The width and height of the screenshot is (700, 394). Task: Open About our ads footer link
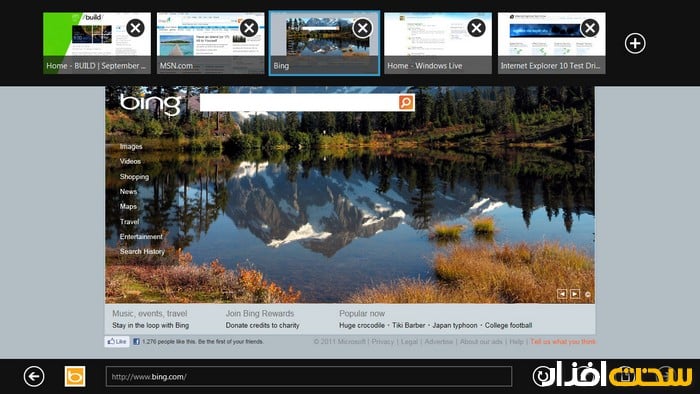tap(481, 341)
